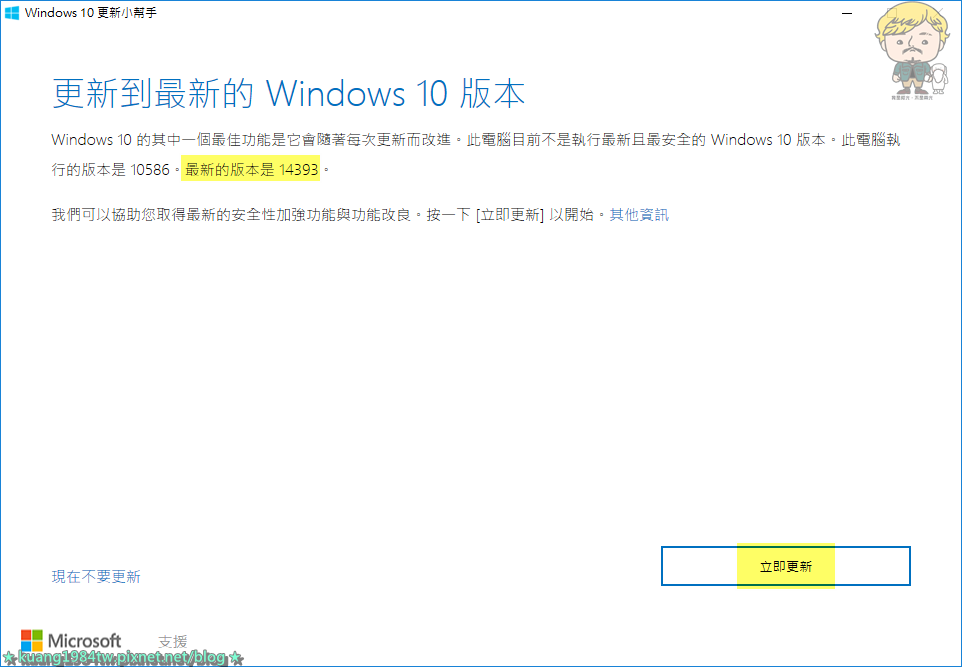Viewport: 962px width, 667px height.
Task: Open the 支援 support link
Action: pyautogui.click(x=172, y=641)
